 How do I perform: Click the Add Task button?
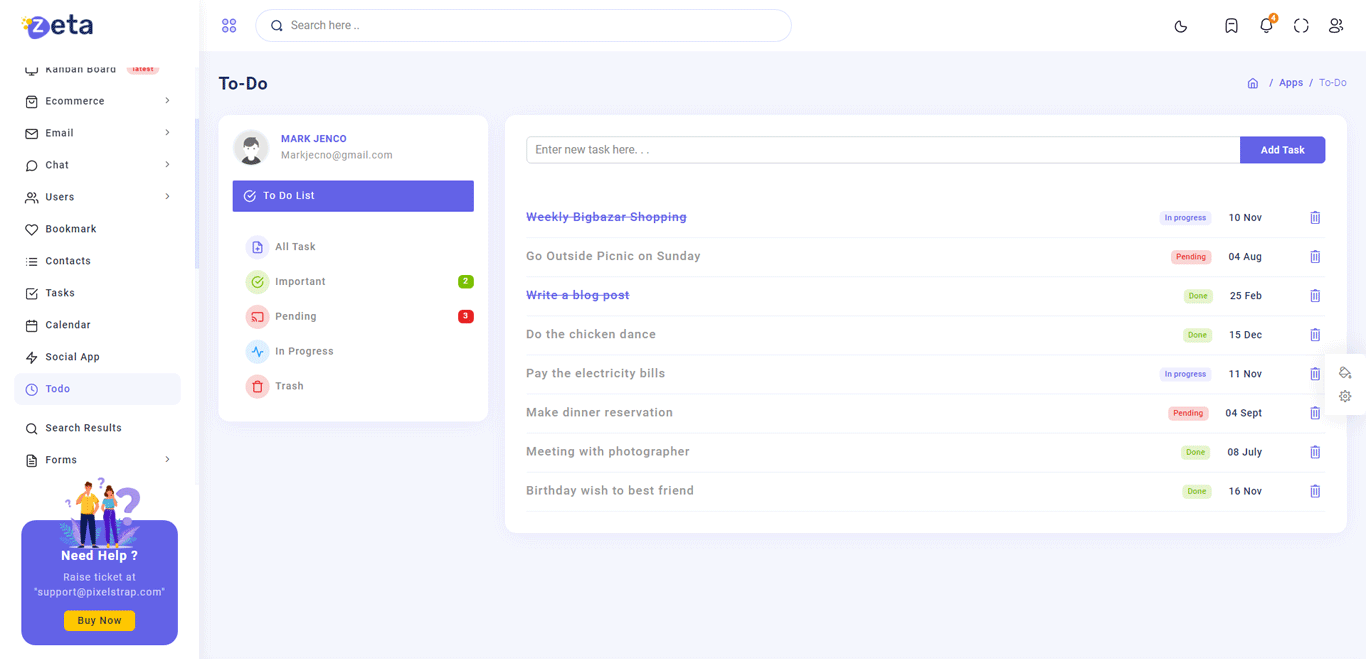pyautogui.click(x=1282, y=150)
